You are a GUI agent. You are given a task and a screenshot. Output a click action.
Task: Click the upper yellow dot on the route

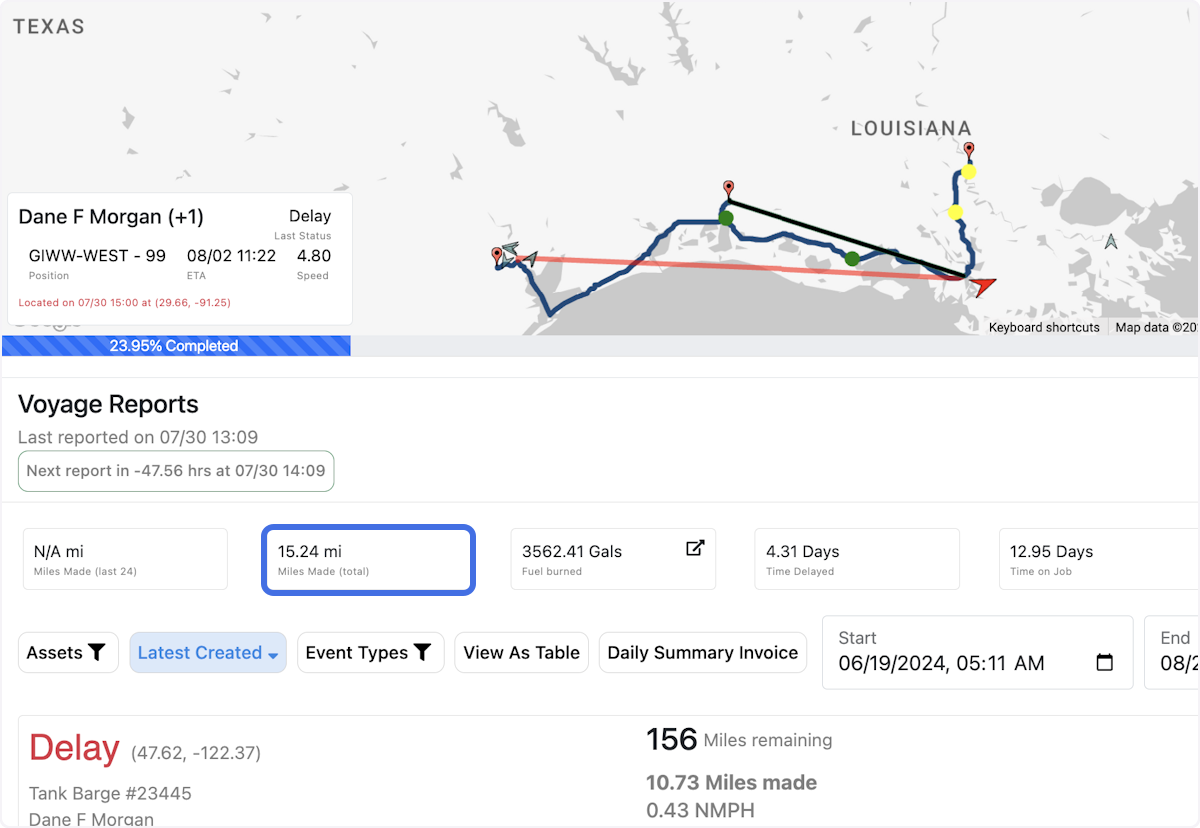click(x=968, y=172)
